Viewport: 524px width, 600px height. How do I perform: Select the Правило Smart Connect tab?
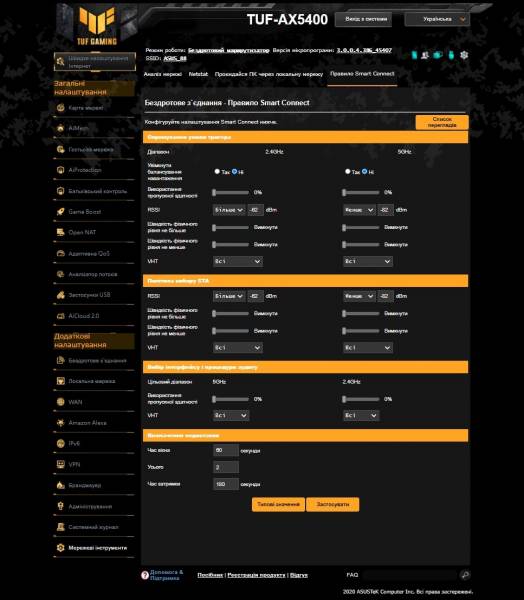click(362, 74)
